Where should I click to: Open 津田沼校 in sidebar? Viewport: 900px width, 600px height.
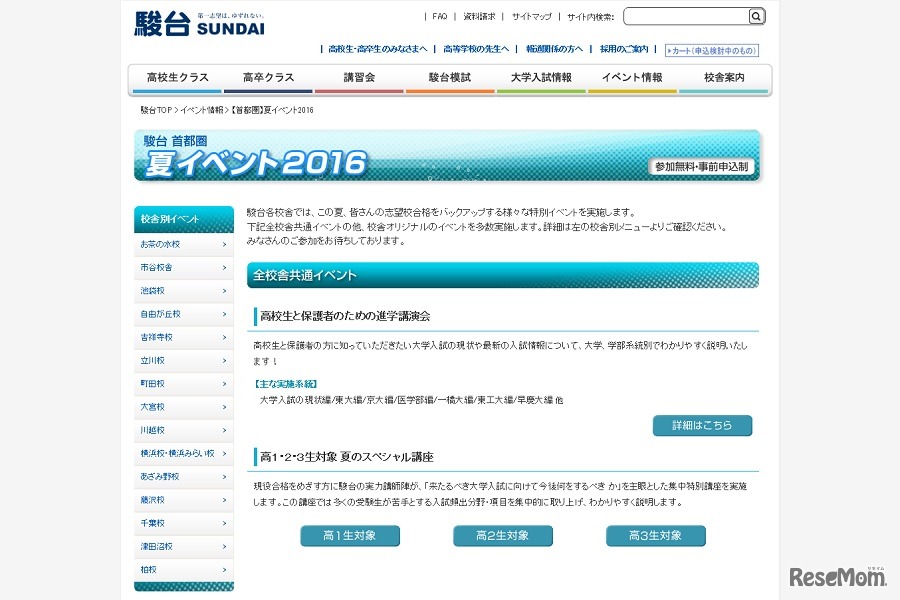click(x=184, y=547)
